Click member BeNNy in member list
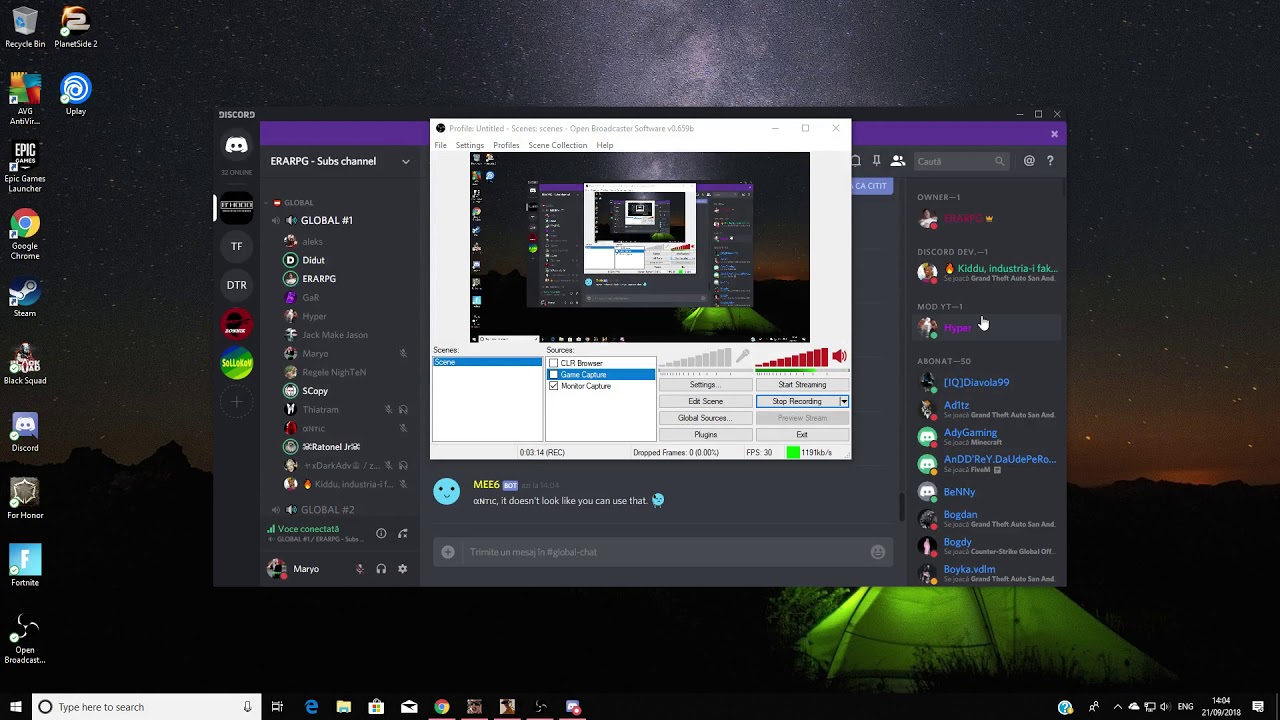1280x720 pixels. (x=959, y=492)
